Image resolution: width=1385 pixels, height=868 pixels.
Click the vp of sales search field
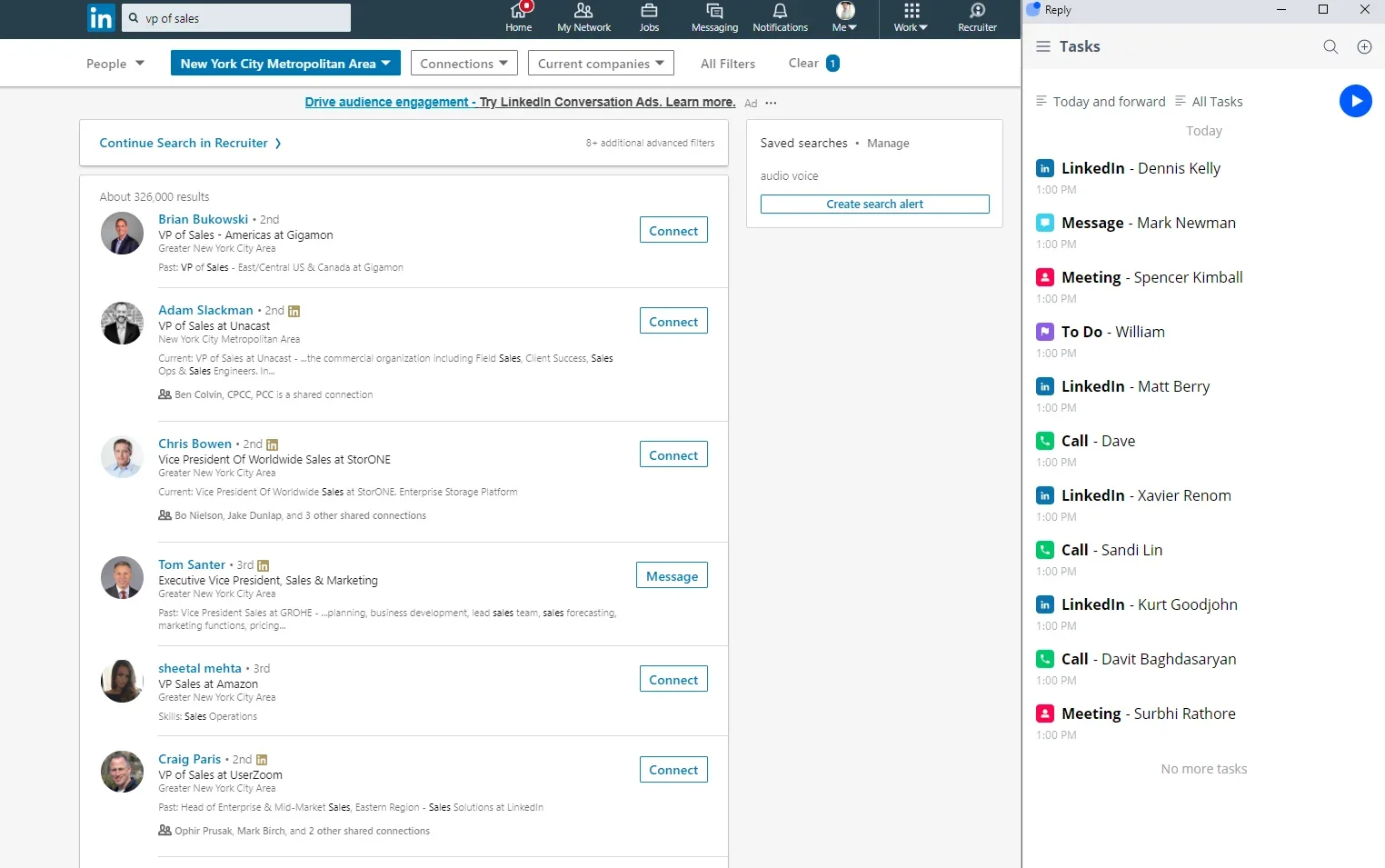(236, 18)
